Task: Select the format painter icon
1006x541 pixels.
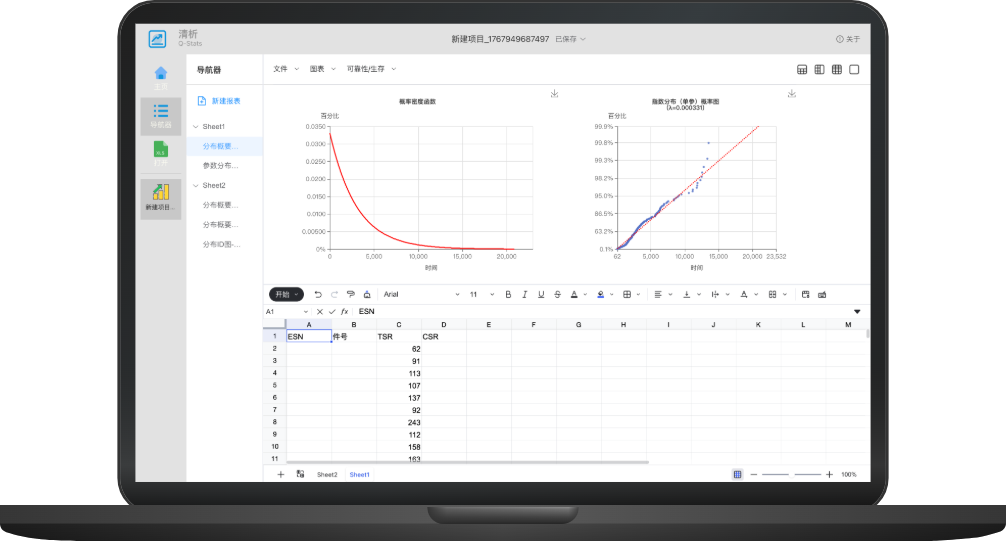Action: (x=350, y=294)
